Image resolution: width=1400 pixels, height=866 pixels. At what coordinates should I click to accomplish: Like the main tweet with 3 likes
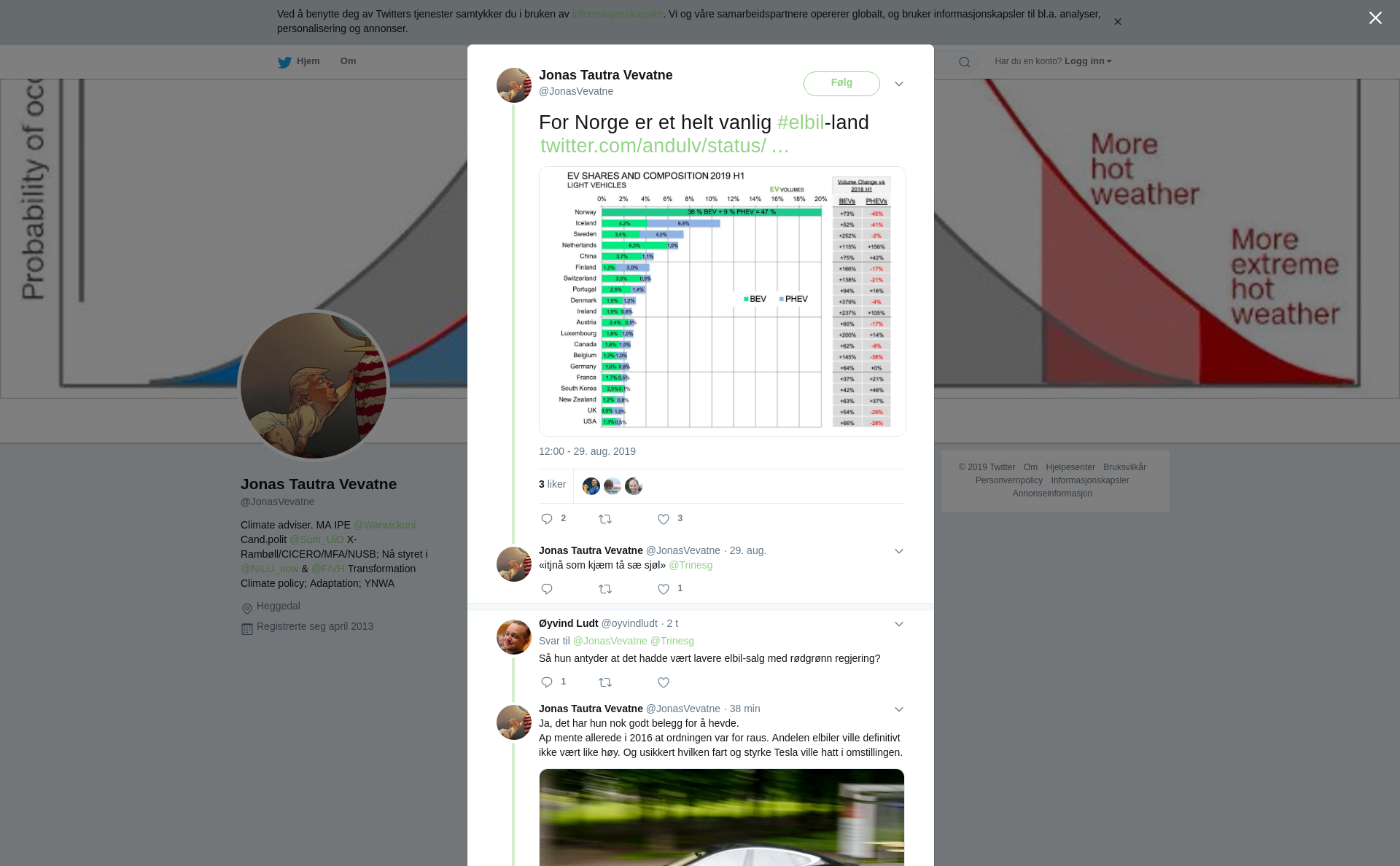664,519
